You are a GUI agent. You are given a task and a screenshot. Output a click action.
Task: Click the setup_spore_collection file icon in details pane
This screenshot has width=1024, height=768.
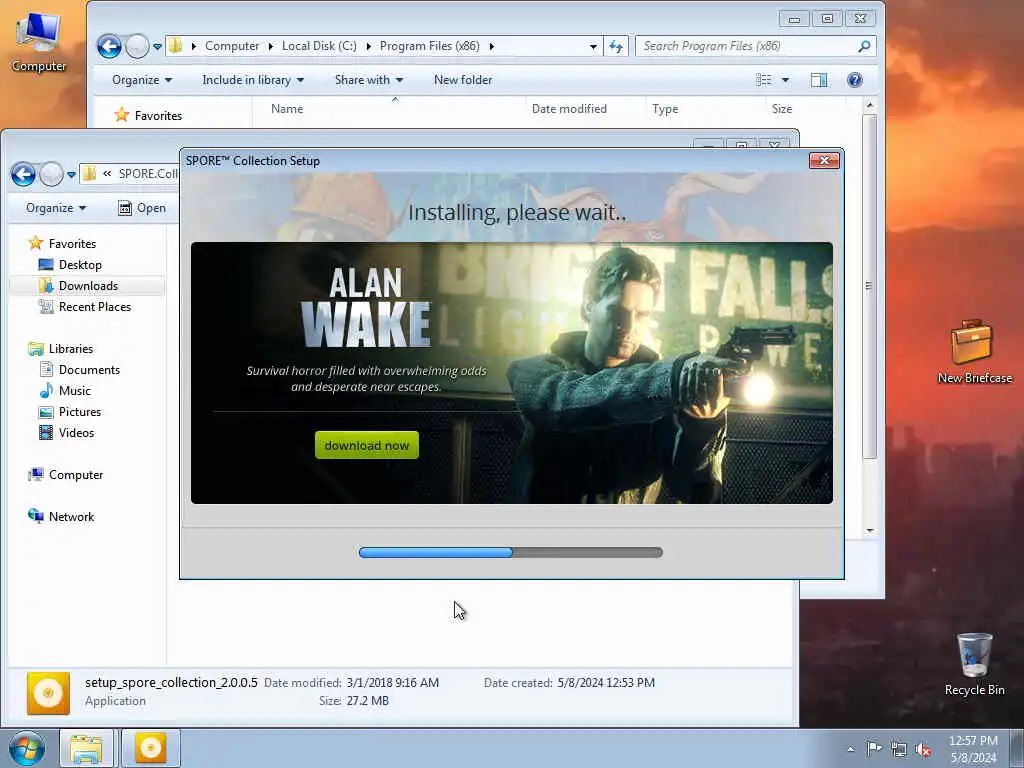click(48, 693)
